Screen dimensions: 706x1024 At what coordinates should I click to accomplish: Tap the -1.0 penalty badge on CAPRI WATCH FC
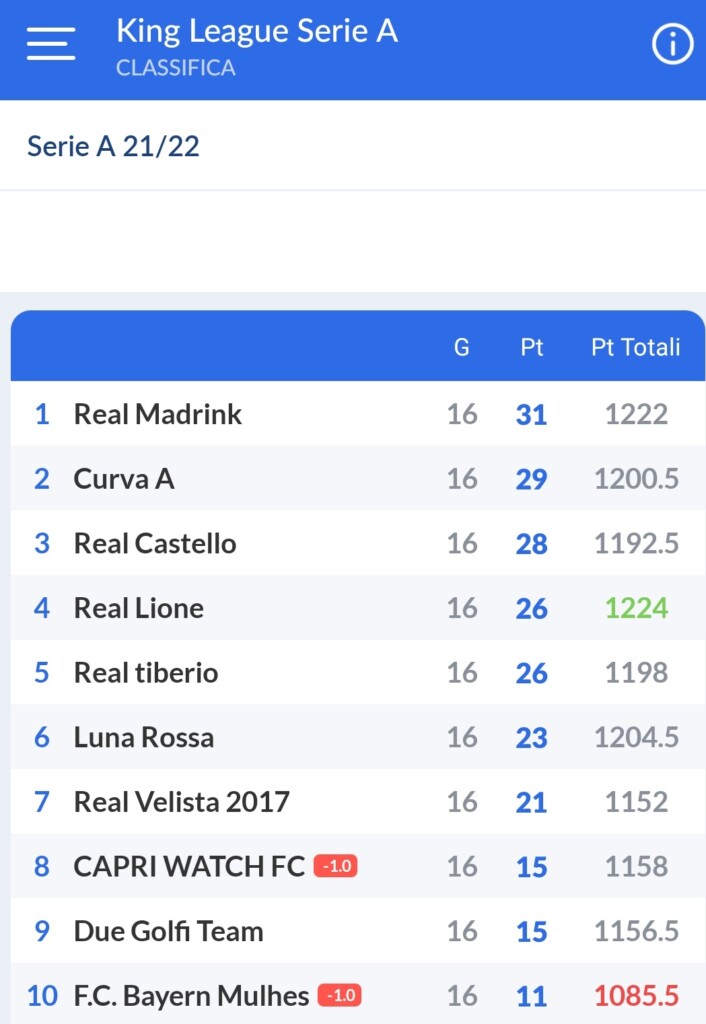point(336,866)
